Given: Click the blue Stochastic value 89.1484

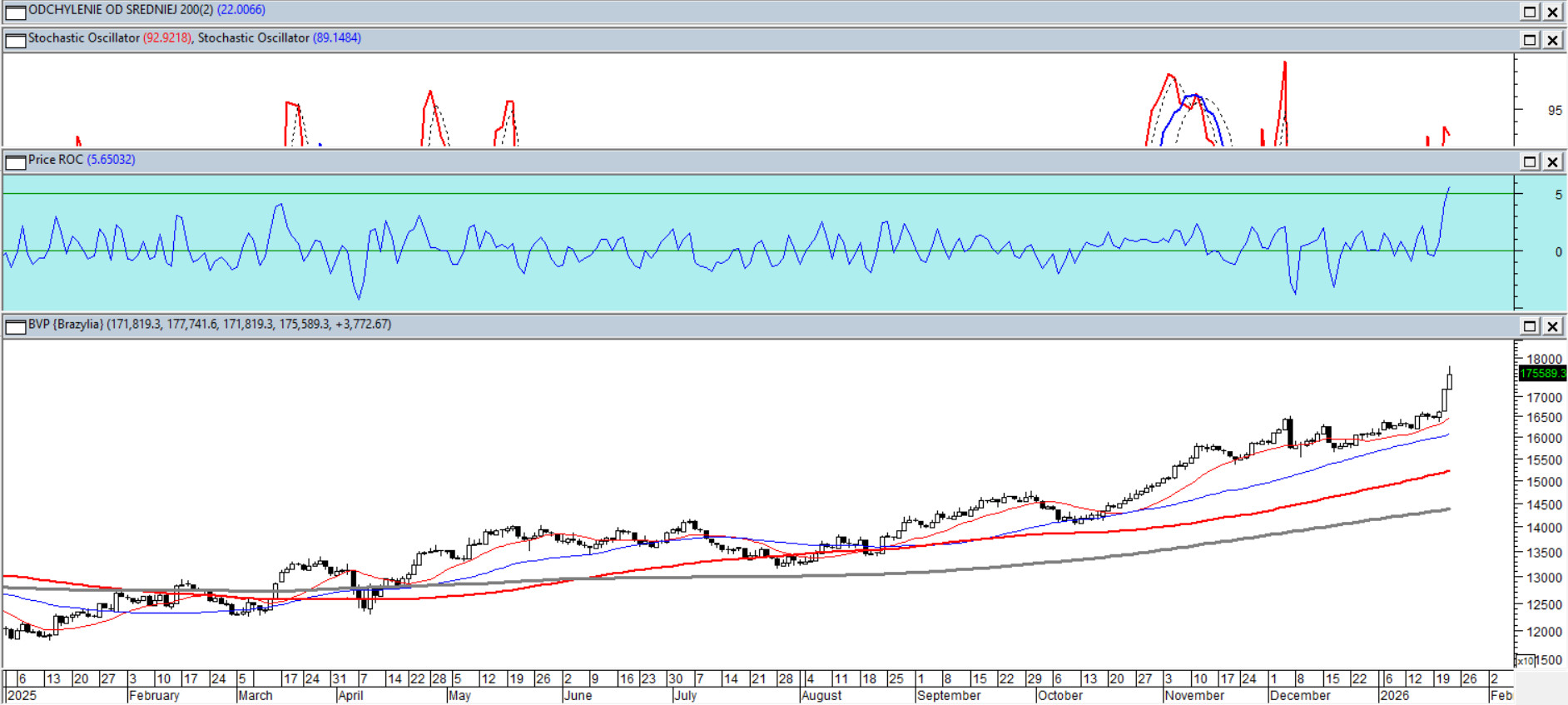Looking at the screenshot, I should 337,38.
